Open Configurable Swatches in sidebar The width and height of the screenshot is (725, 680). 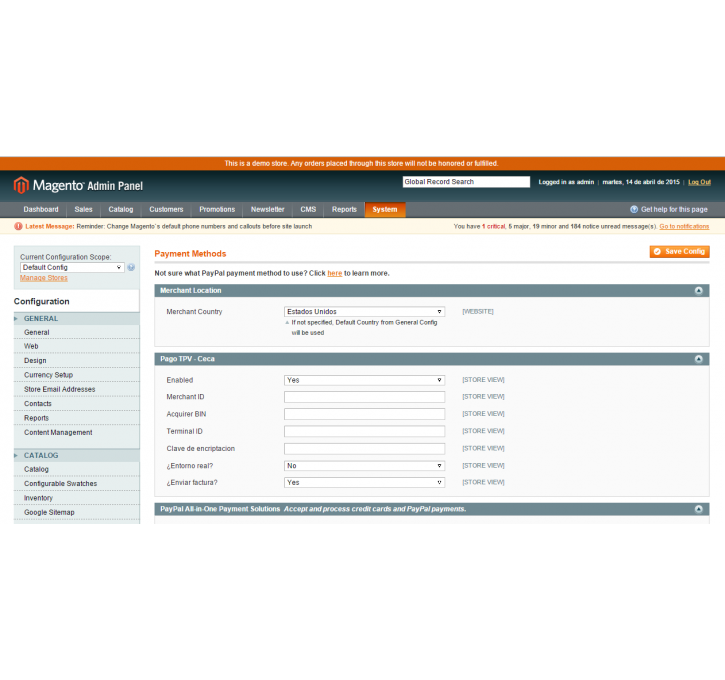point(61,484)
